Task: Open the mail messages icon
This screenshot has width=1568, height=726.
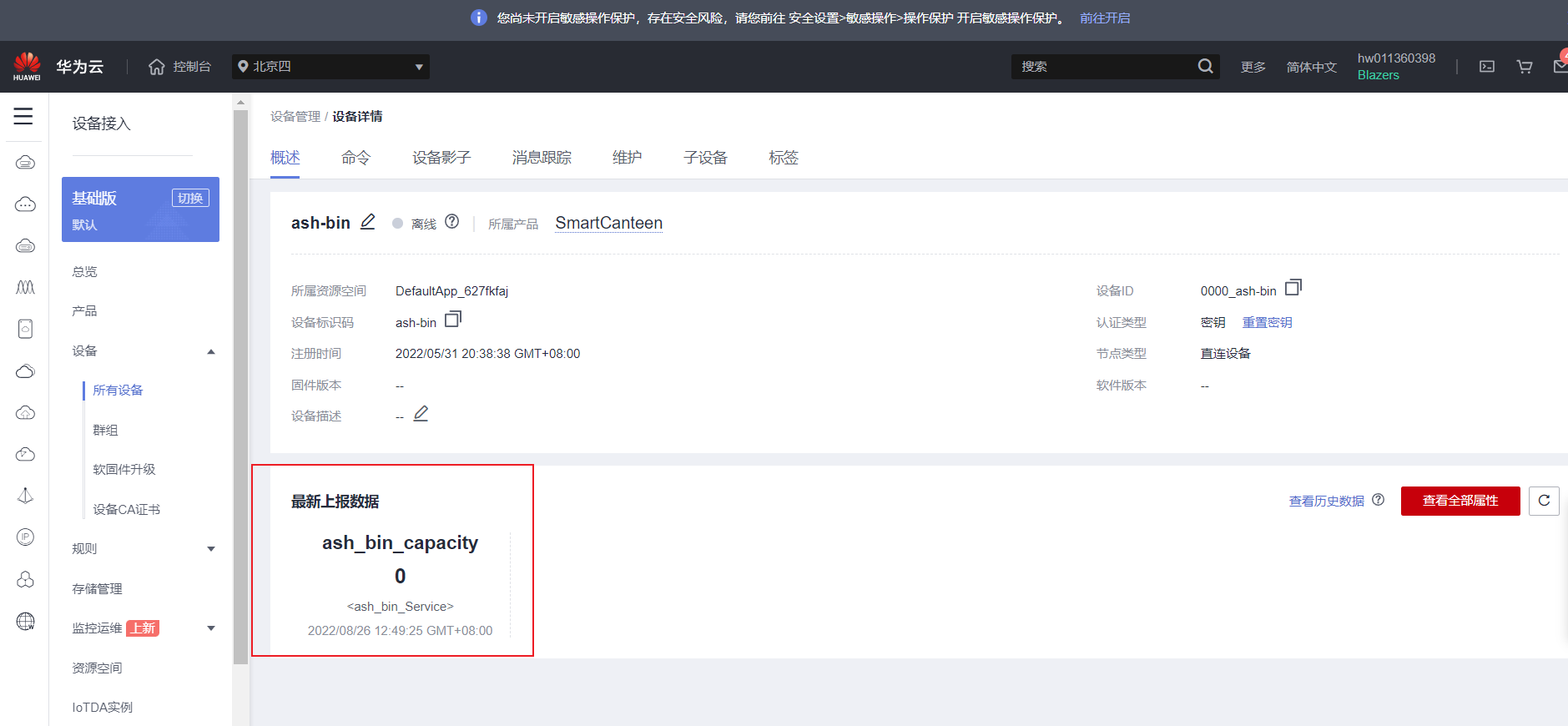Action: (x=1560, y=65)
